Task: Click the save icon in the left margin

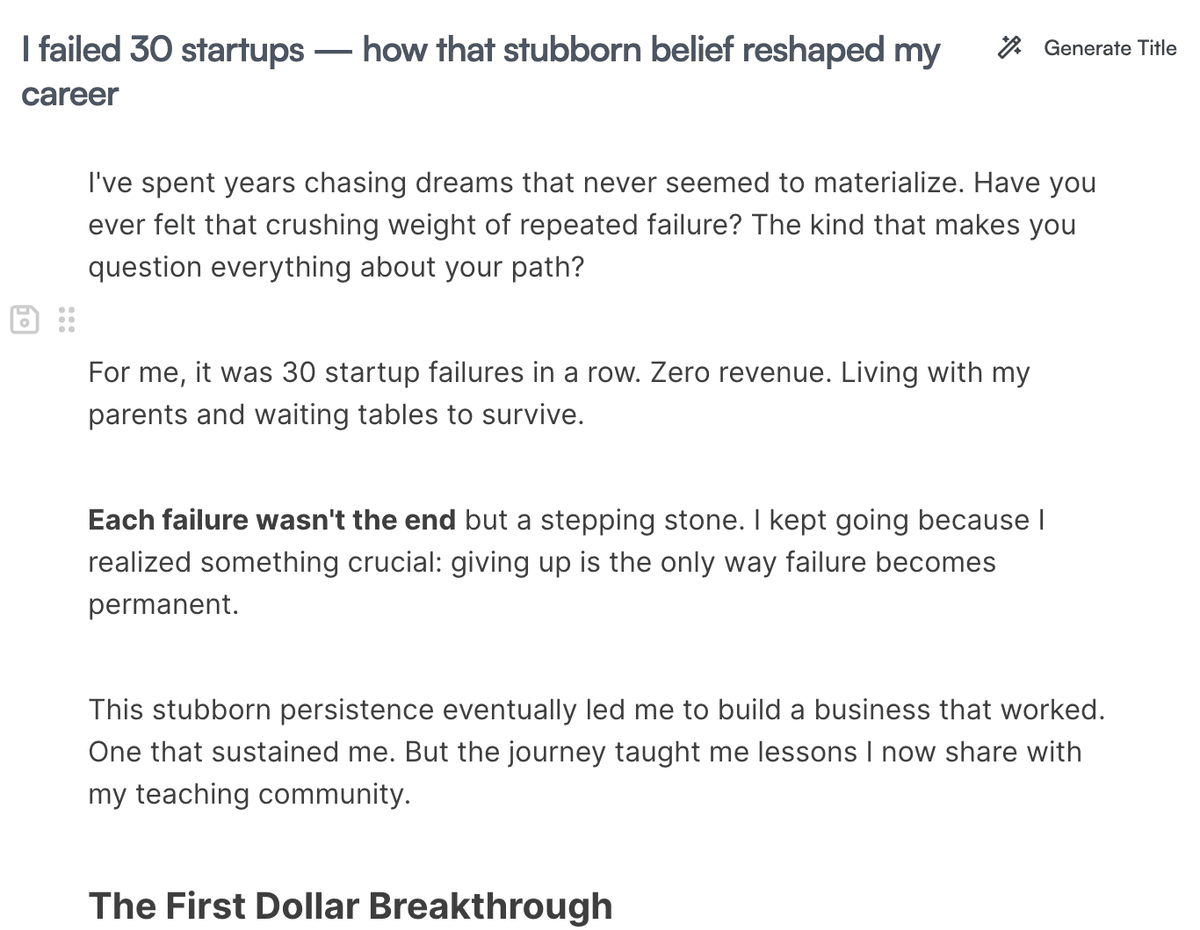Action: [23, 319]
